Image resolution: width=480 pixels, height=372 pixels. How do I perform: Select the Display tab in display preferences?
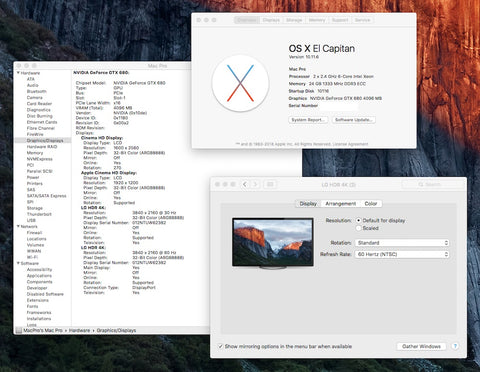(x=308, y=204)
